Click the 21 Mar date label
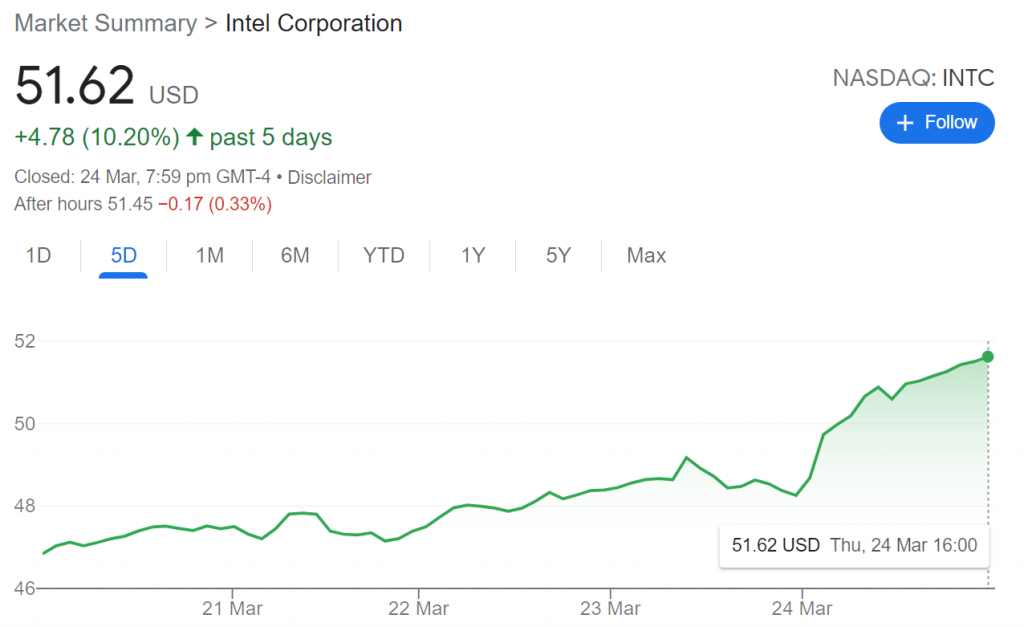1024x627 pixels. click(x=232, y=608)
